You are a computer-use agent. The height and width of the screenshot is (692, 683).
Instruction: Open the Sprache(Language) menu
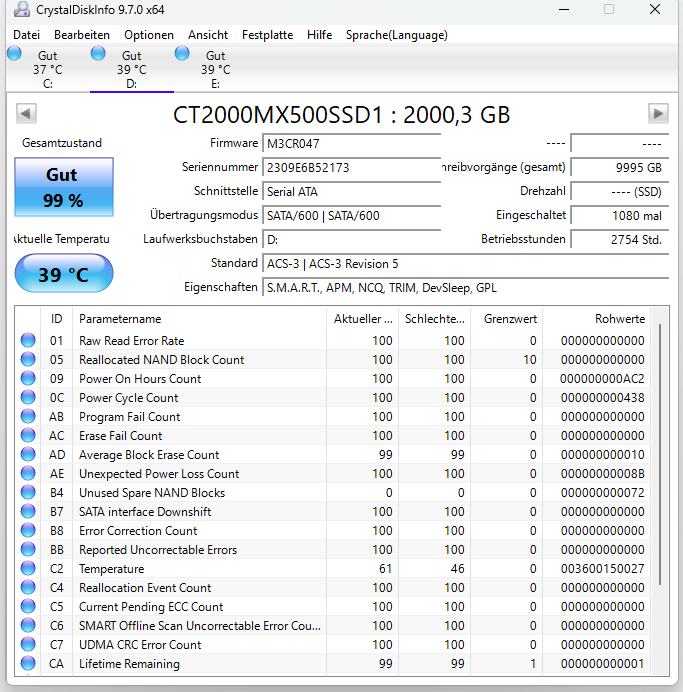click(397, 35)
